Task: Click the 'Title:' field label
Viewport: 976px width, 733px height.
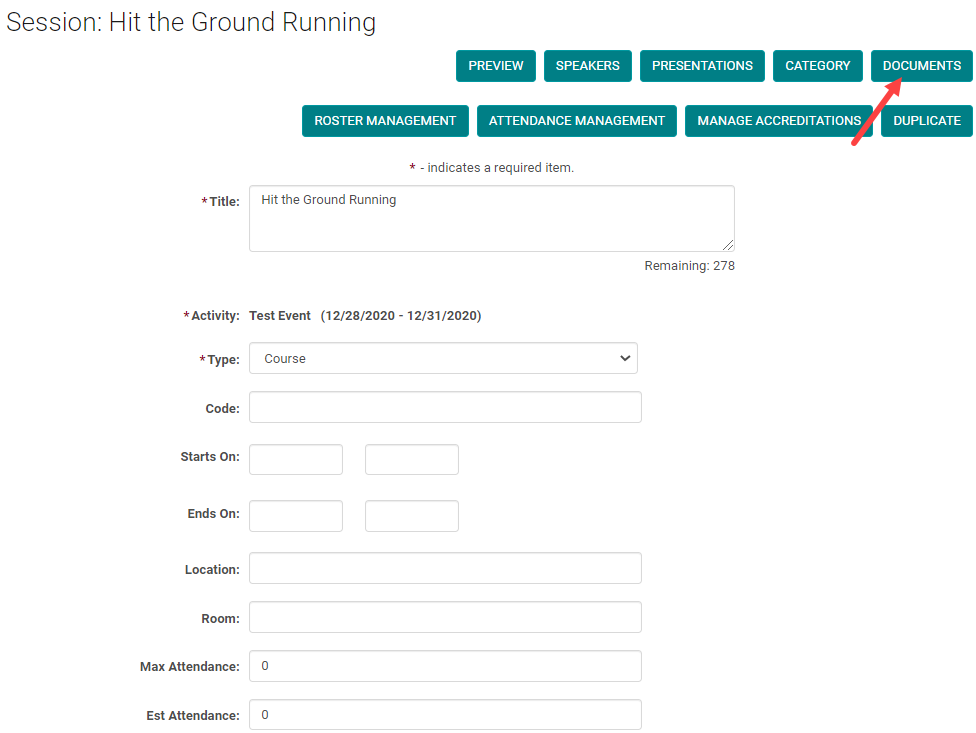Action: tap(224, 202)
